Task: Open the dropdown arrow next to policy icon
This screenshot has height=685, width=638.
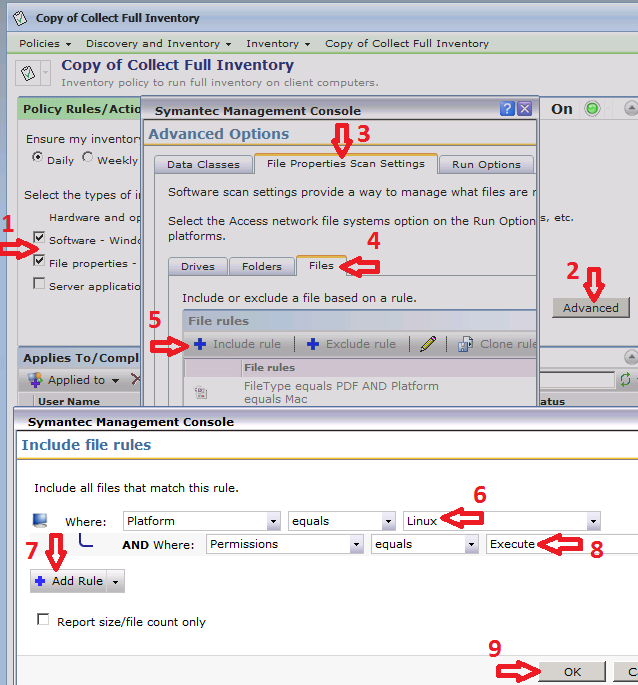Action: tap(45, 73)
